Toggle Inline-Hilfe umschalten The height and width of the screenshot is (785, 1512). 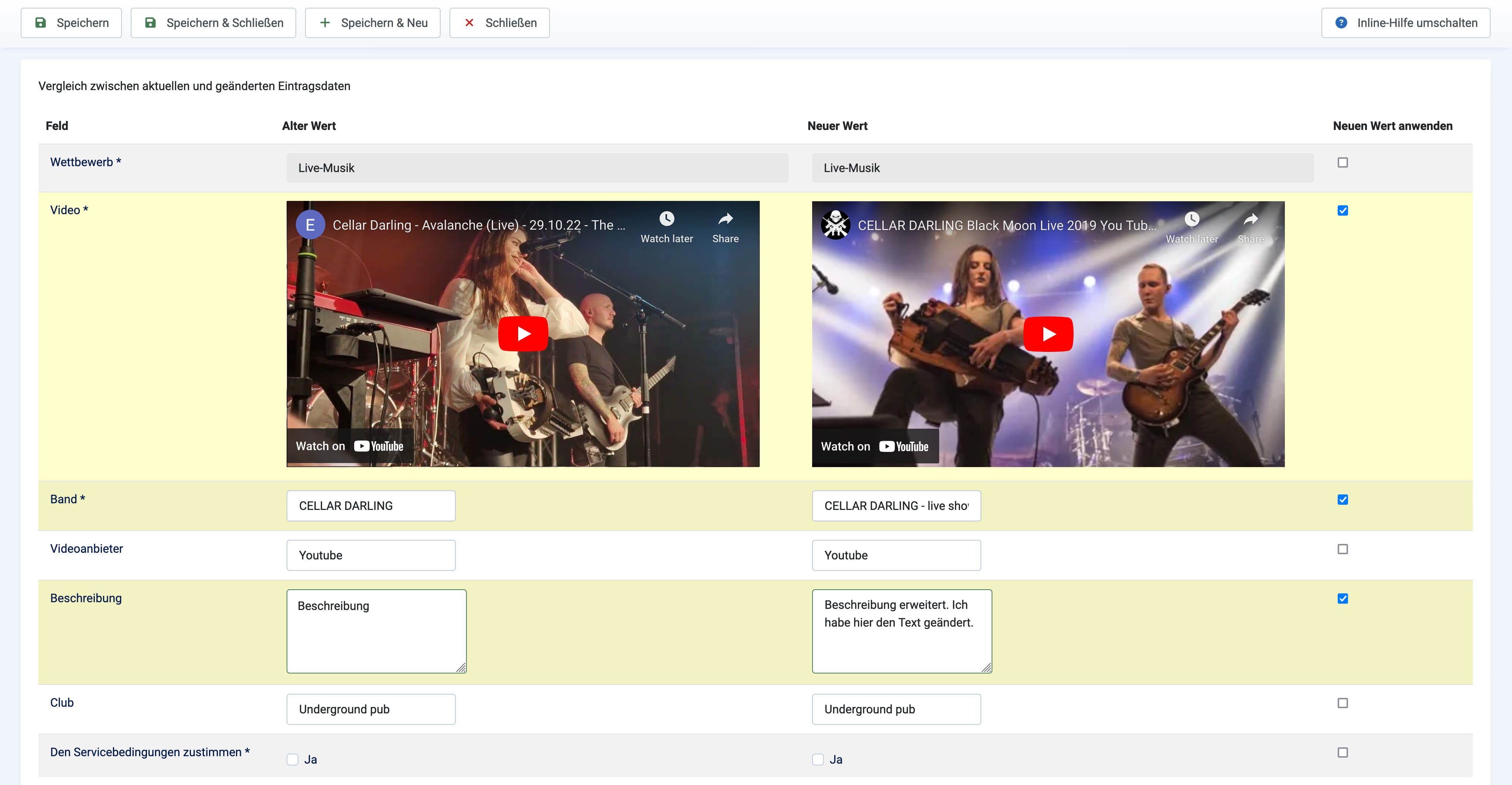pyautogui.click(x=1405, y=23)
